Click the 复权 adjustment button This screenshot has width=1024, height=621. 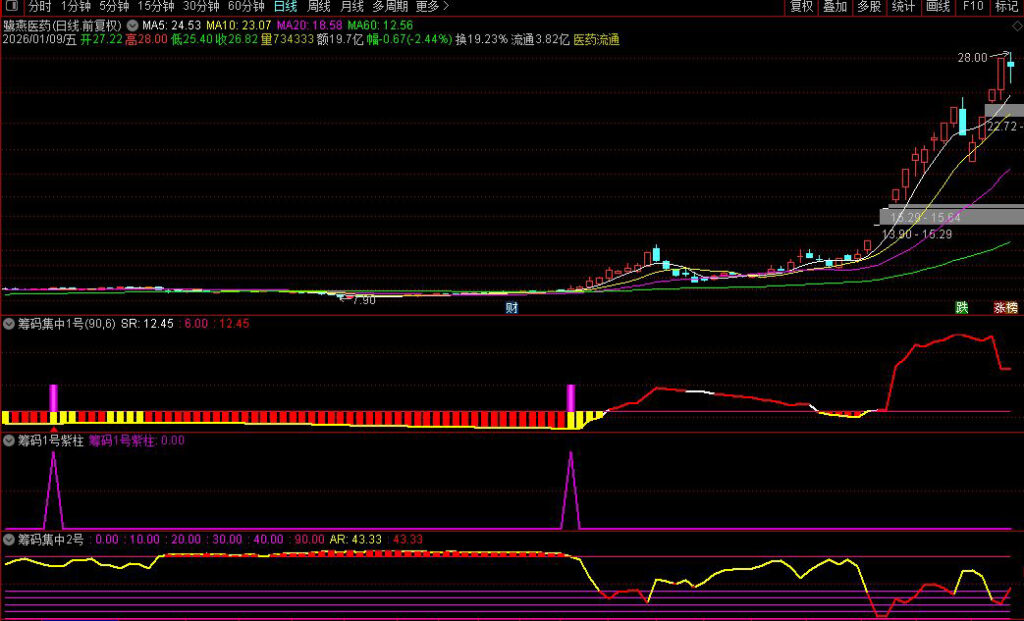(x=801, y=7)
